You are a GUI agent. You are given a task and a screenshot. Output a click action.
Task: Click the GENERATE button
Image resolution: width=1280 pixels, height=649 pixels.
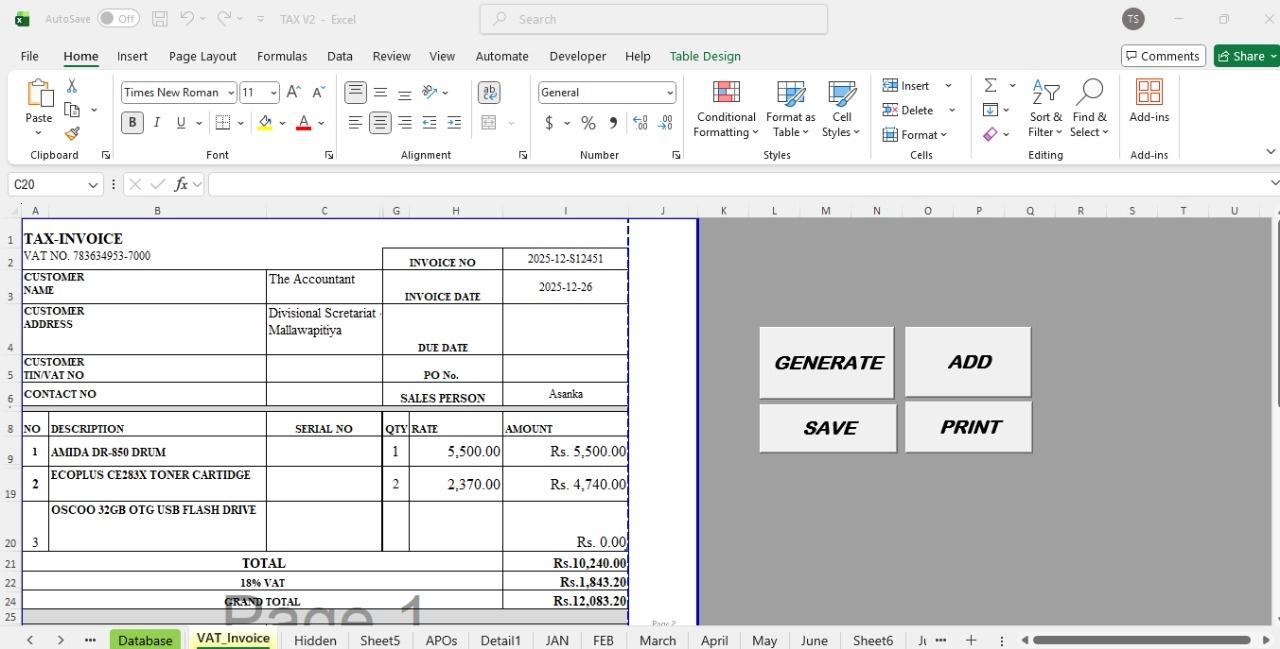[827, 363]
